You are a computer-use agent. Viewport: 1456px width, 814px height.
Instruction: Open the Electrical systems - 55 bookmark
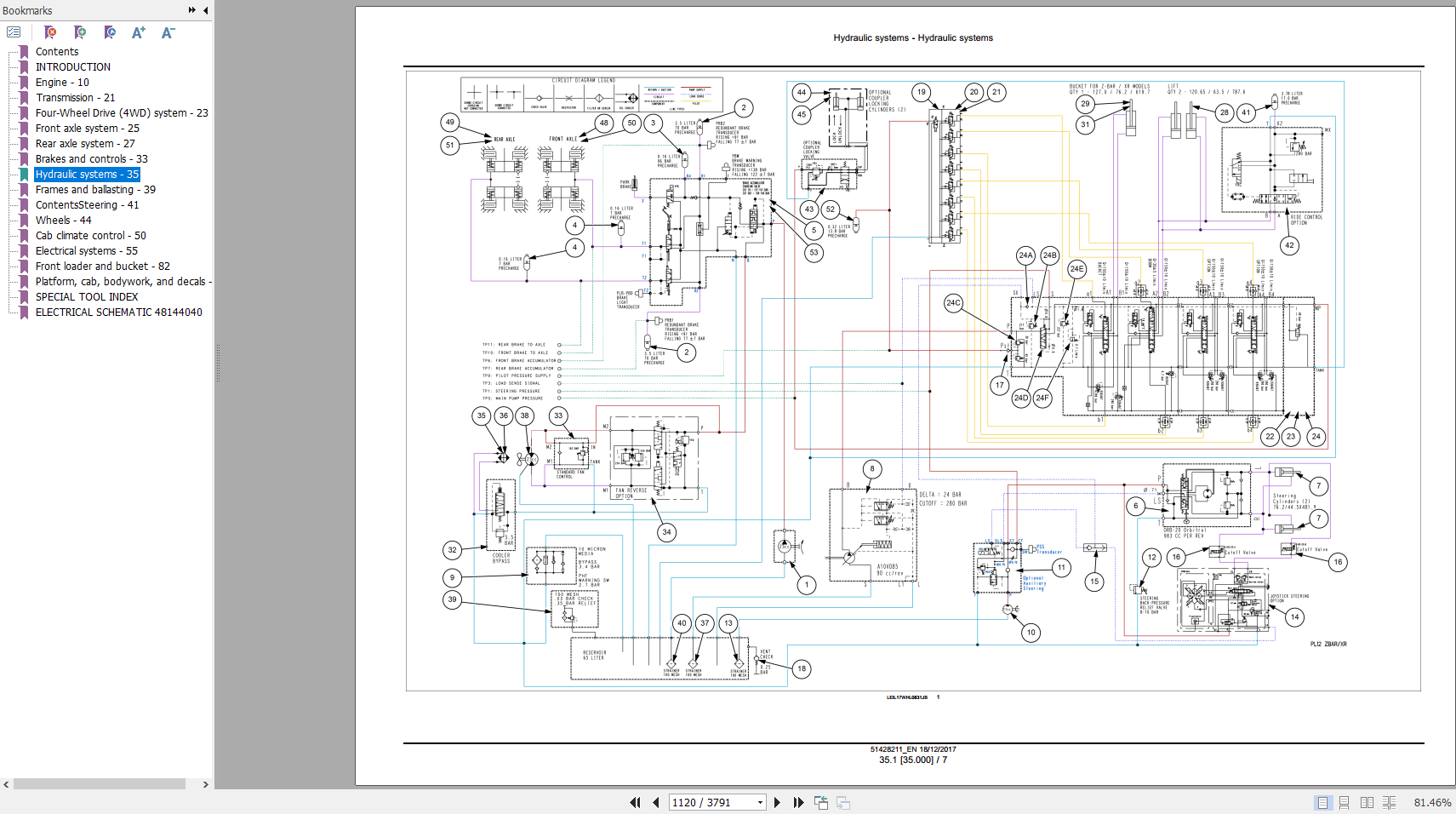(x=86, y=251)
